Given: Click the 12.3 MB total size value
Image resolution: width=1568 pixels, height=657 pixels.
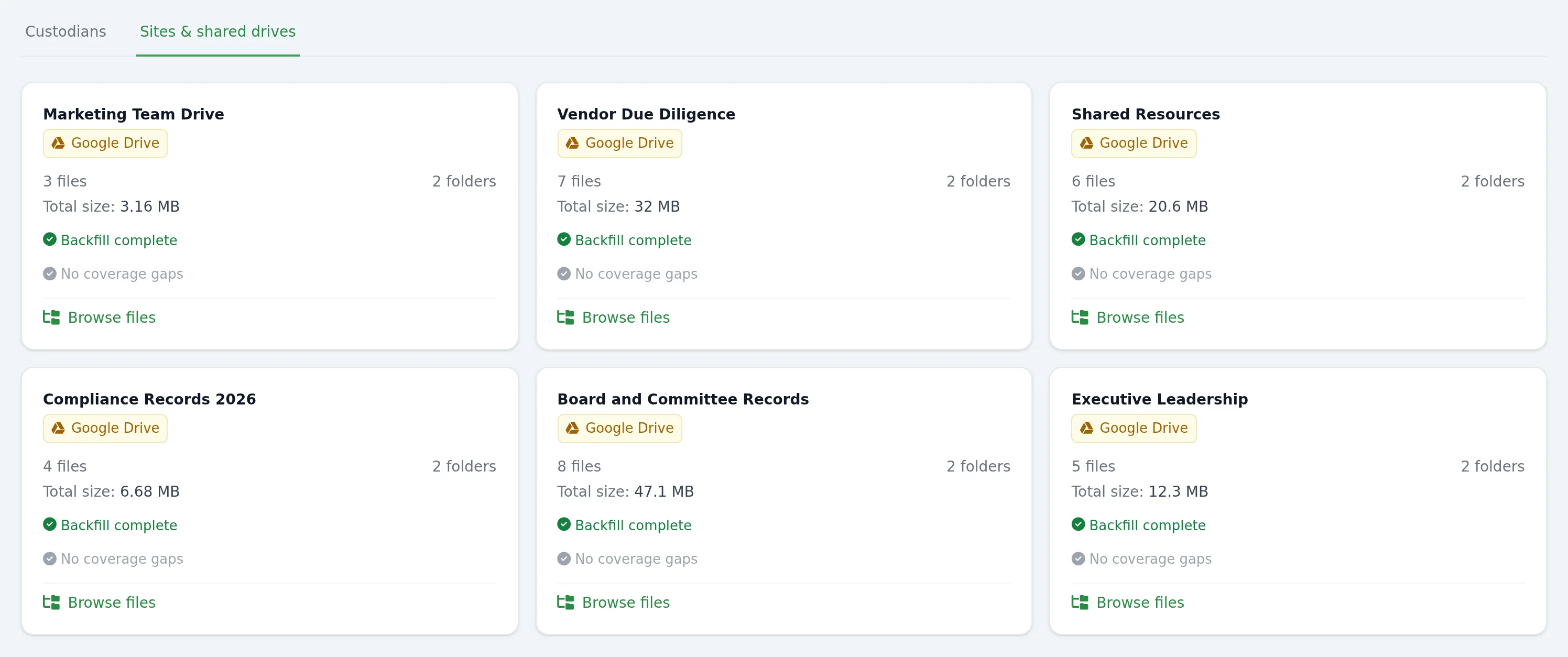Looking at the screenshot, I should click(1179, 491).
